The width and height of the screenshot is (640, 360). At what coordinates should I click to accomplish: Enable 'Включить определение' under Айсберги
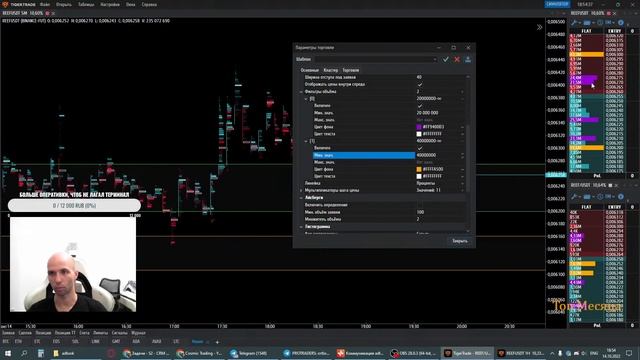420,205
